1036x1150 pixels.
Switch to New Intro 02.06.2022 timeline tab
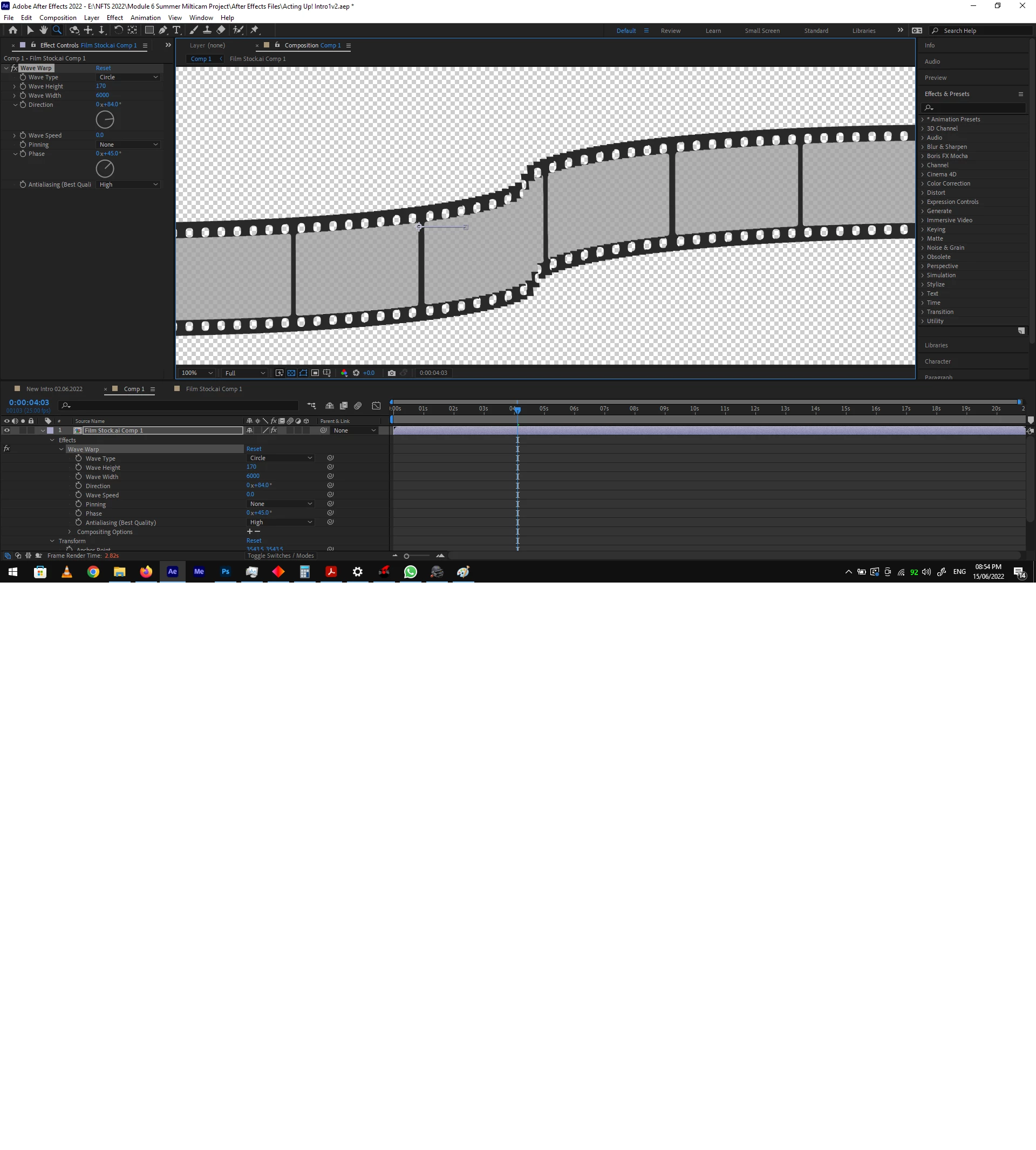[x=54, y=389]
